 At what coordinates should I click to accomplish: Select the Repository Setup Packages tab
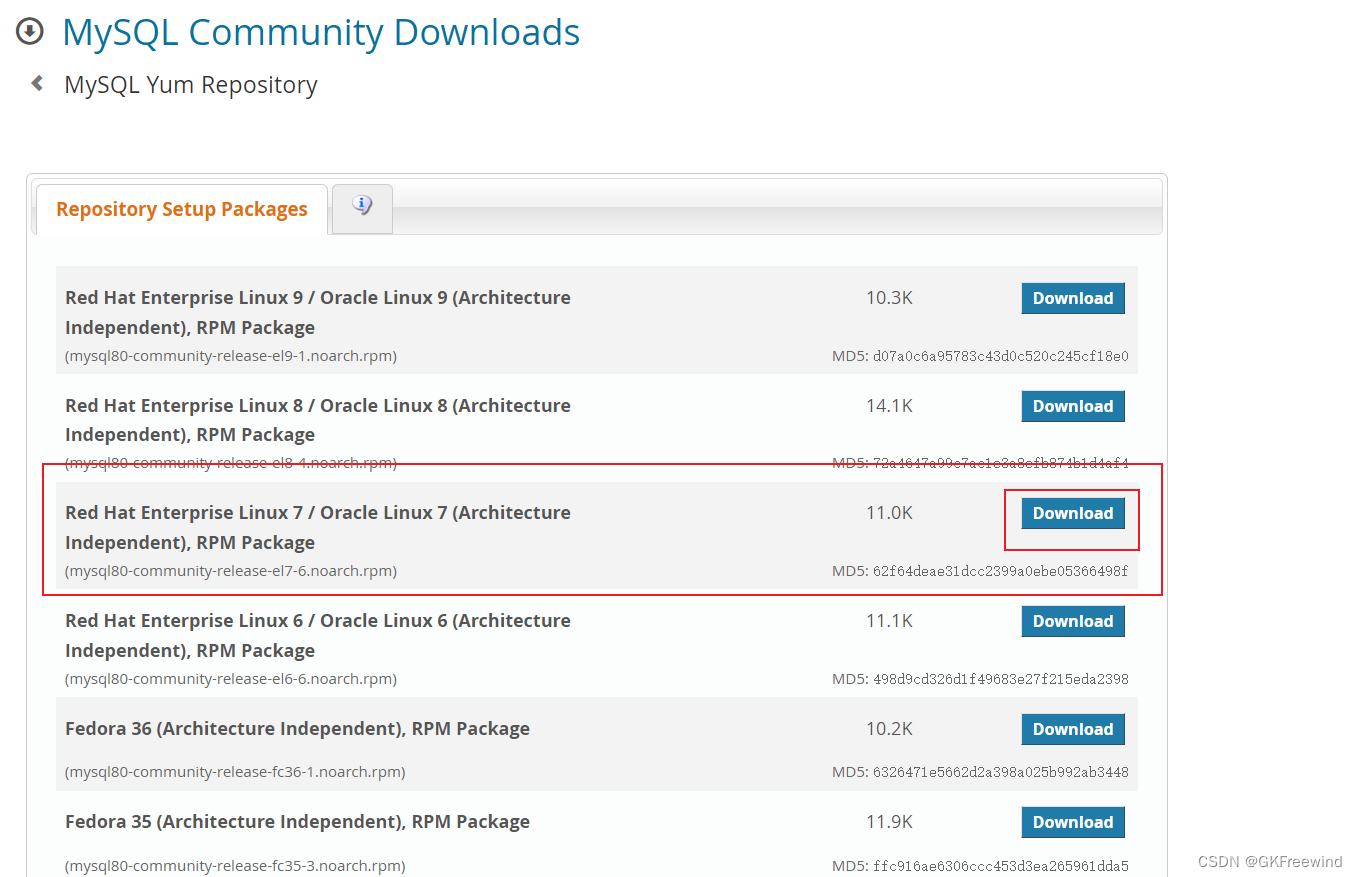pos(182,209)
